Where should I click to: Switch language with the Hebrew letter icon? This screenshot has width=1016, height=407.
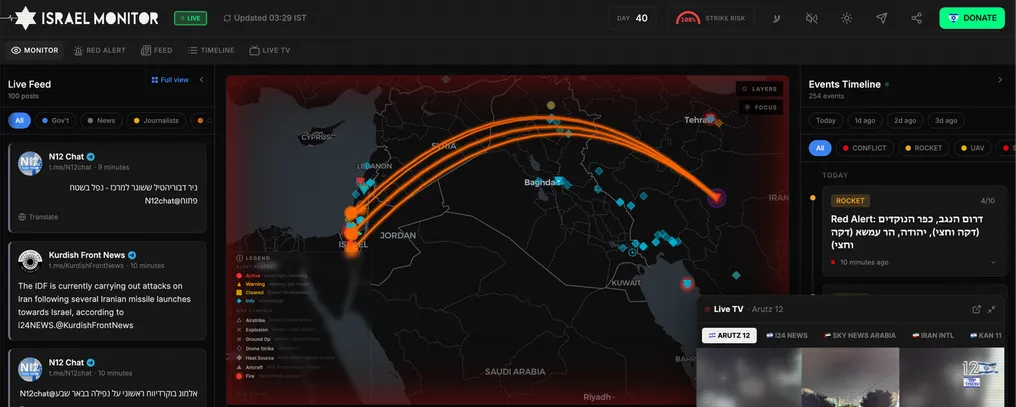tap(776, 18)
